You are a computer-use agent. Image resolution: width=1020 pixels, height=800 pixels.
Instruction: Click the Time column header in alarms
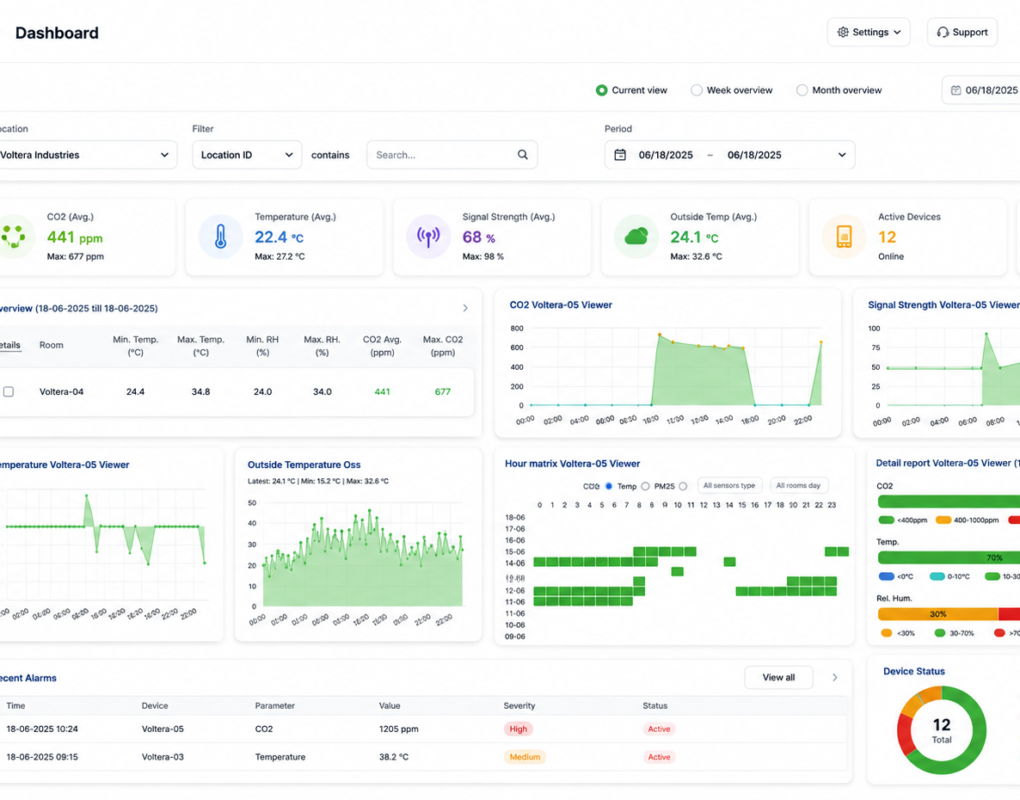pos(16,706)
